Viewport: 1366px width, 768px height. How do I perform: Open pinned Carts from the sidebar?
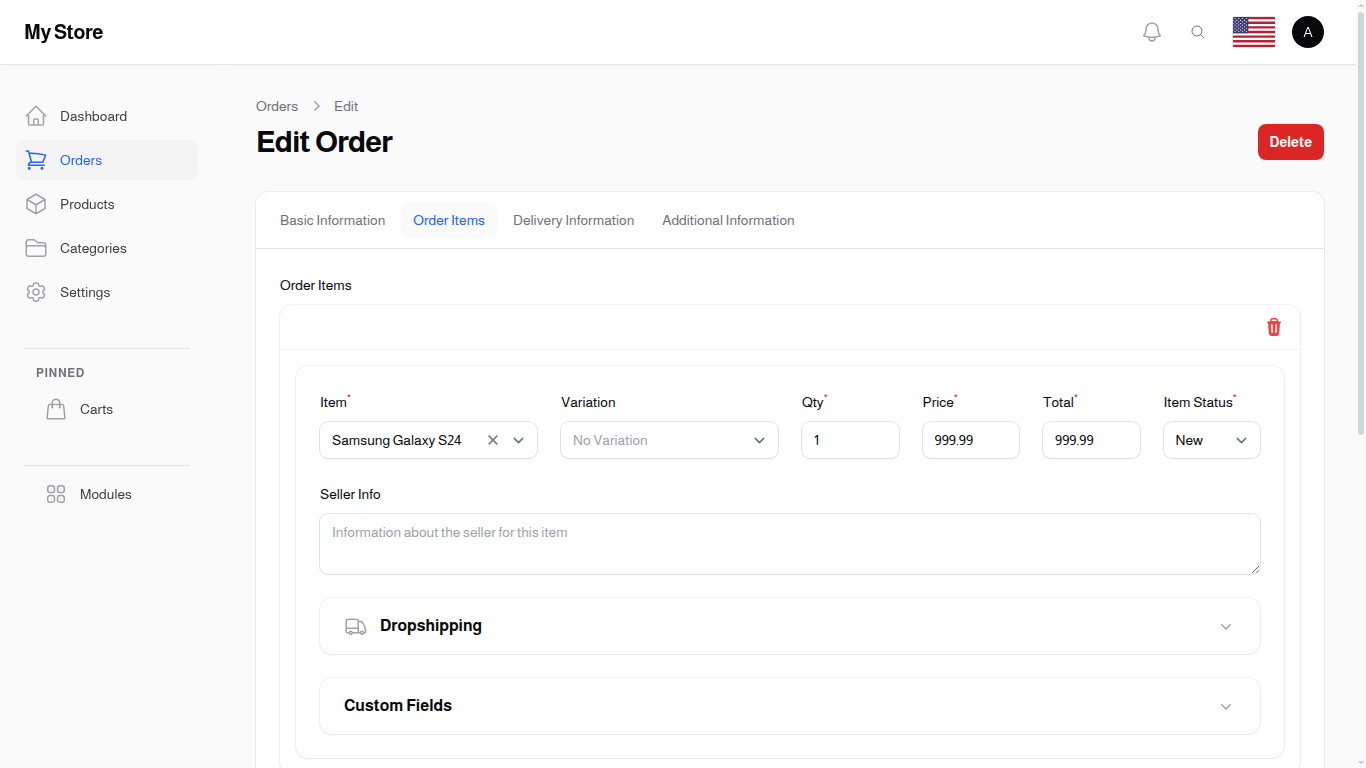pyautogui.click(x=96, y=409)
